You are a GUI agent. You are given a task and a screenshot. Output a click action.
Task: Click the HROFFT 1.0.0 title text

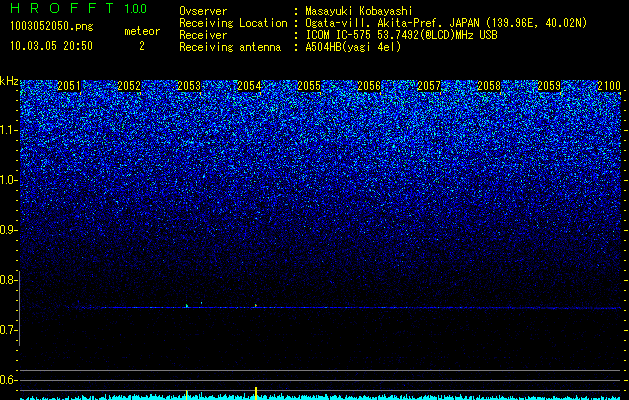(x=79, y=8)
